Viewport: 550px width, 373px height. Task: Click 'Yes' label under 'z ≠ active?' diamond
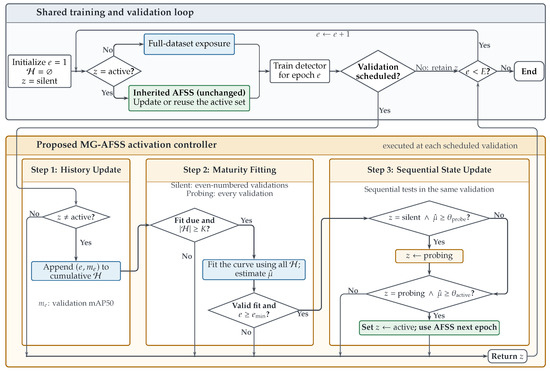pyautogui.click(x=86, y=242)
